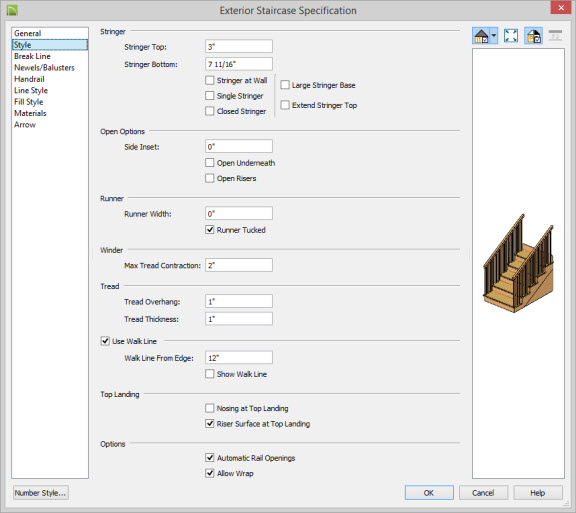The image size is (576, 513).
Task: Click into the Stringer Bottom input field
Action: pyautogui.click(x=239, y=64)
